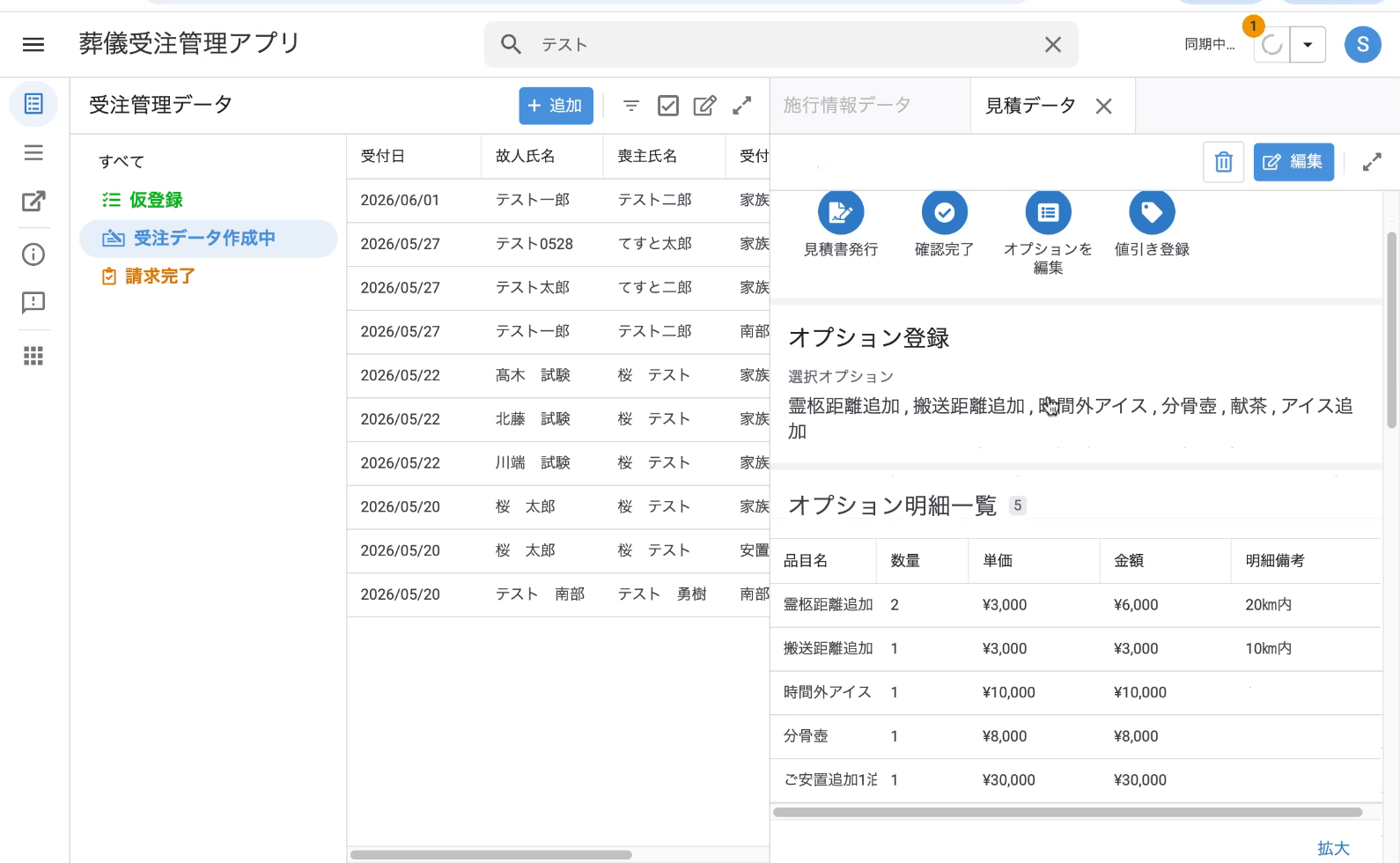Click the オプションを編集 action icon
The height and width of the screenshot is (863, 1400).
point(1048,212)
